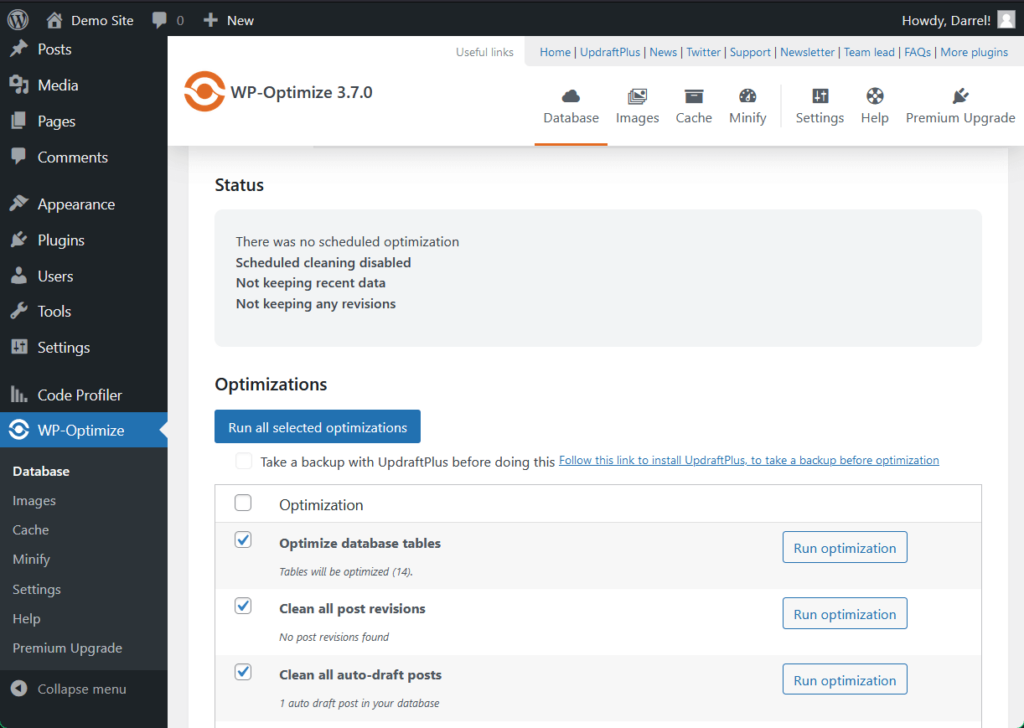This screenshot has height=728, width=1024.
Task: Open the More plugins useful link
Action: pos(974,52)
